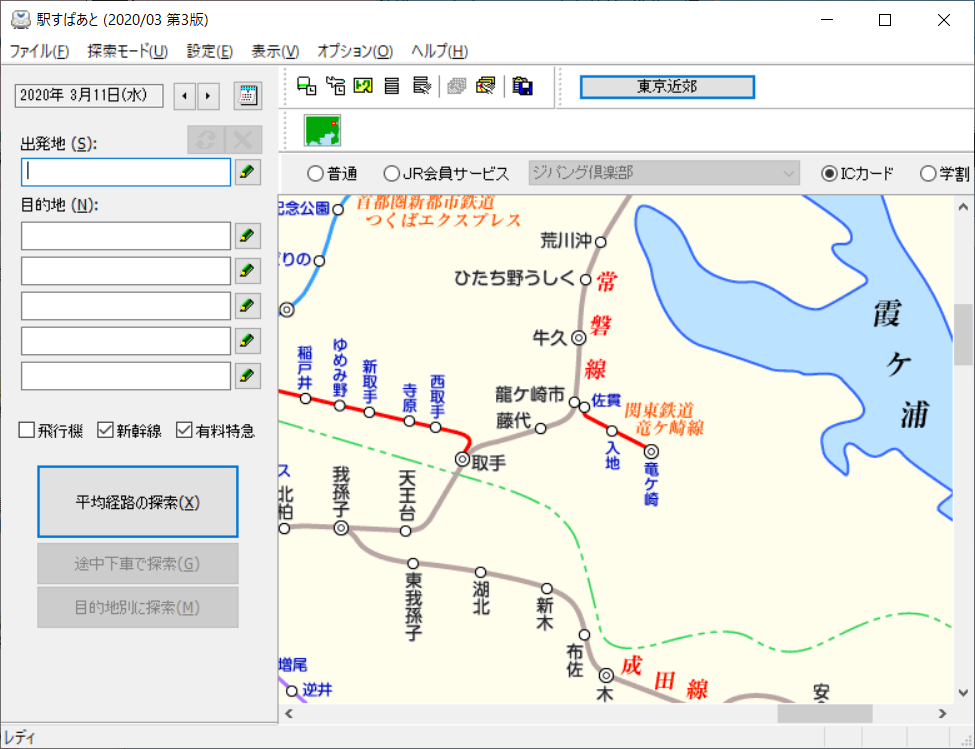Click the map scroll left arrow
Image resolution: width=975 pixels, height=749 pixels.
(289, 714)
